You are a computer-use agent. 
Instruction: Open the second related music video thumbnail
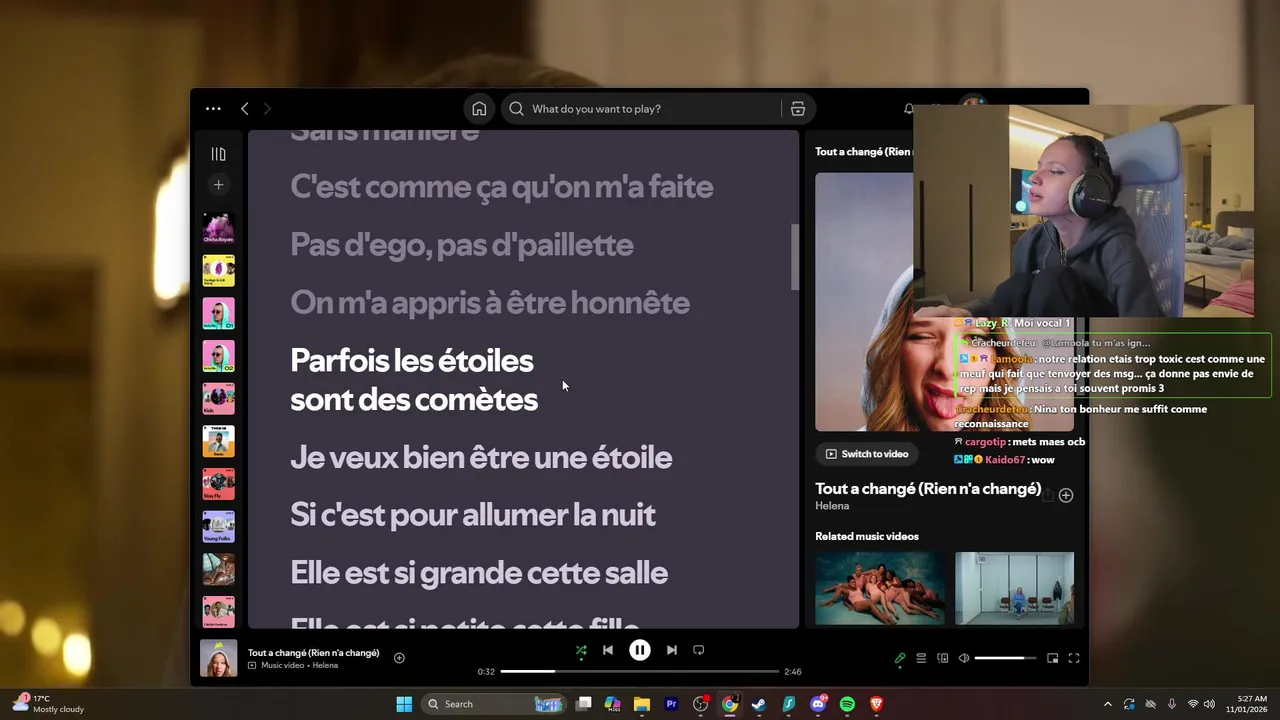pos(1014,588)
